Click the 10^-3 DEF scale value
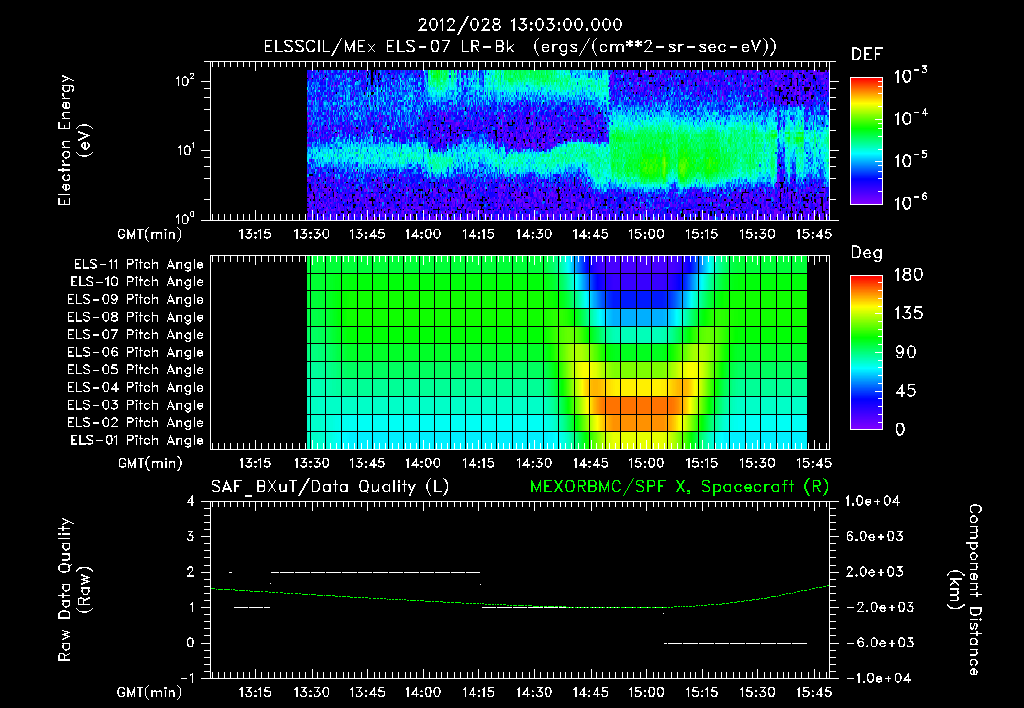1024x708 pixels. [x=910, y=76]
